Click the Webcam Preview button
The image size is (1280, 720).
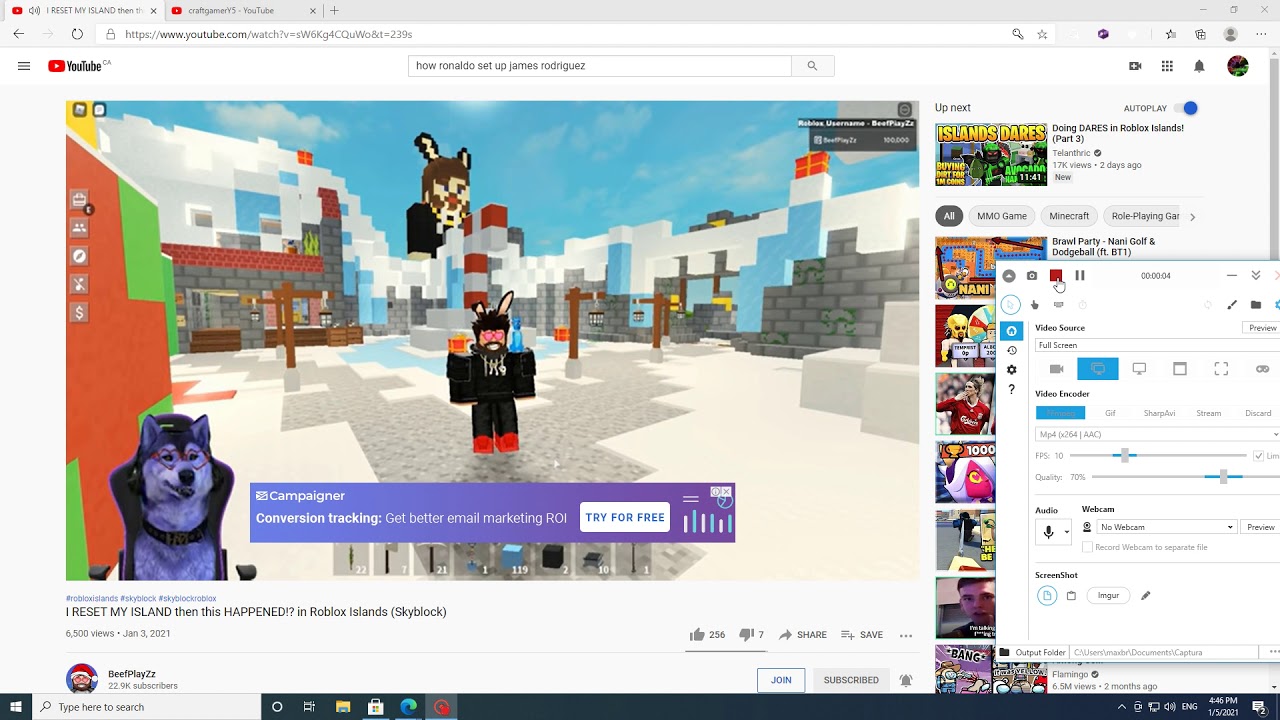pyautogui.click(x=1260, y=527)
